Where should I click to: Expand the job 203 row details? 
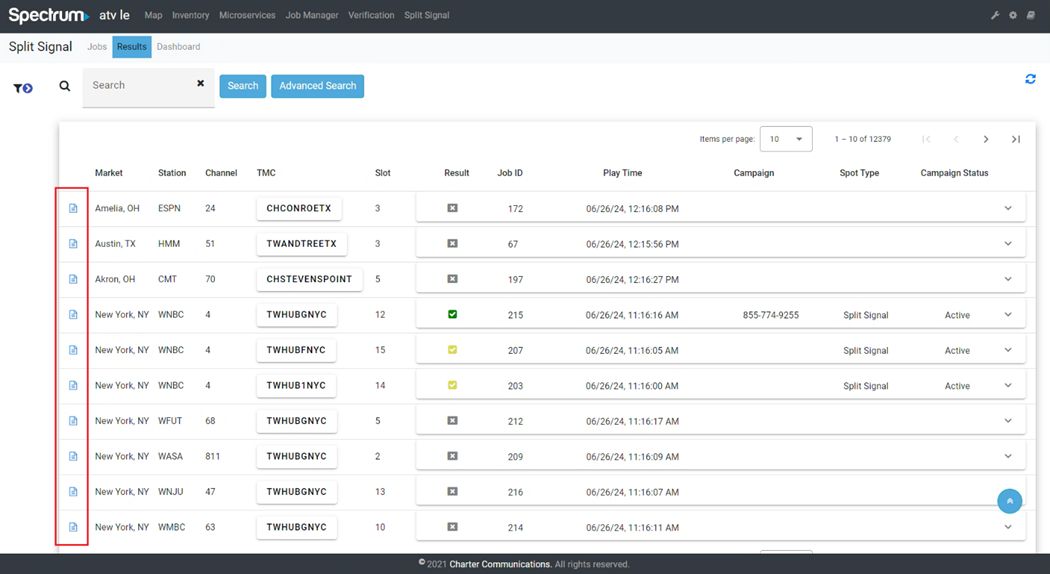(x=1008, y=386)
